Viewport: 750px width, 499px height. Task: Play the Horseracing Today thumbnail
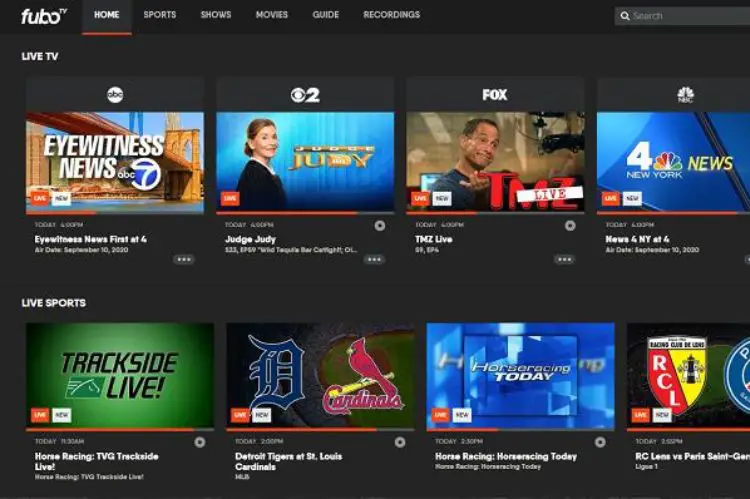520,375
